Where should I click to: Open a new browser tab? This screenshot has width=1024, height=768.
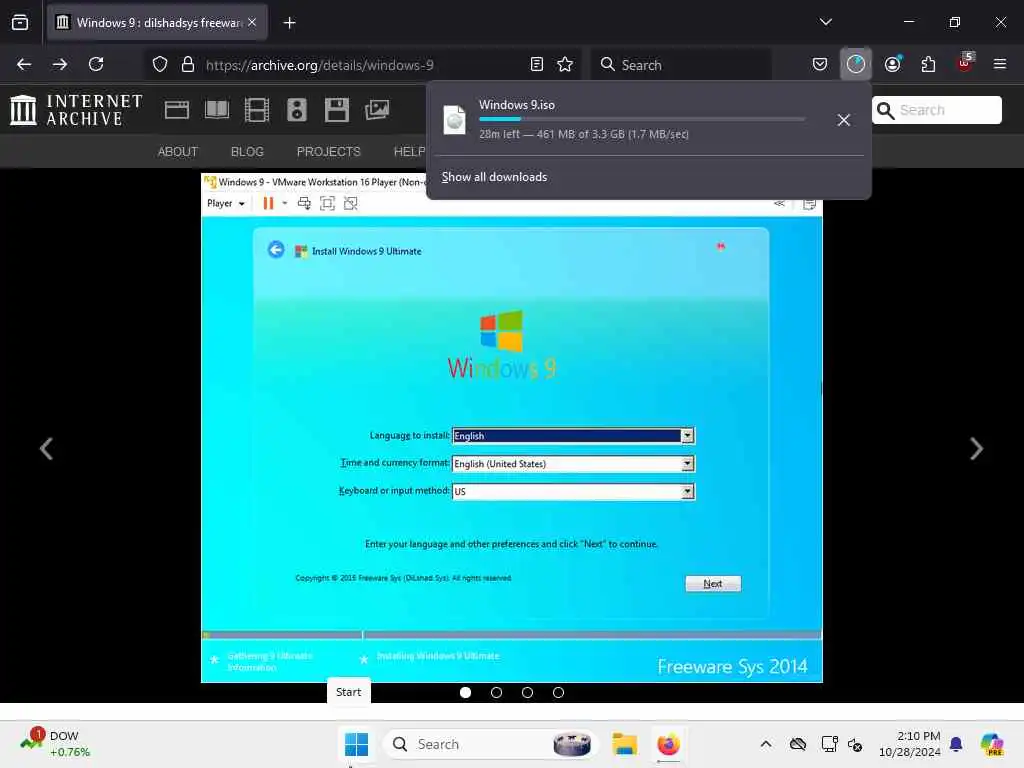289,23
